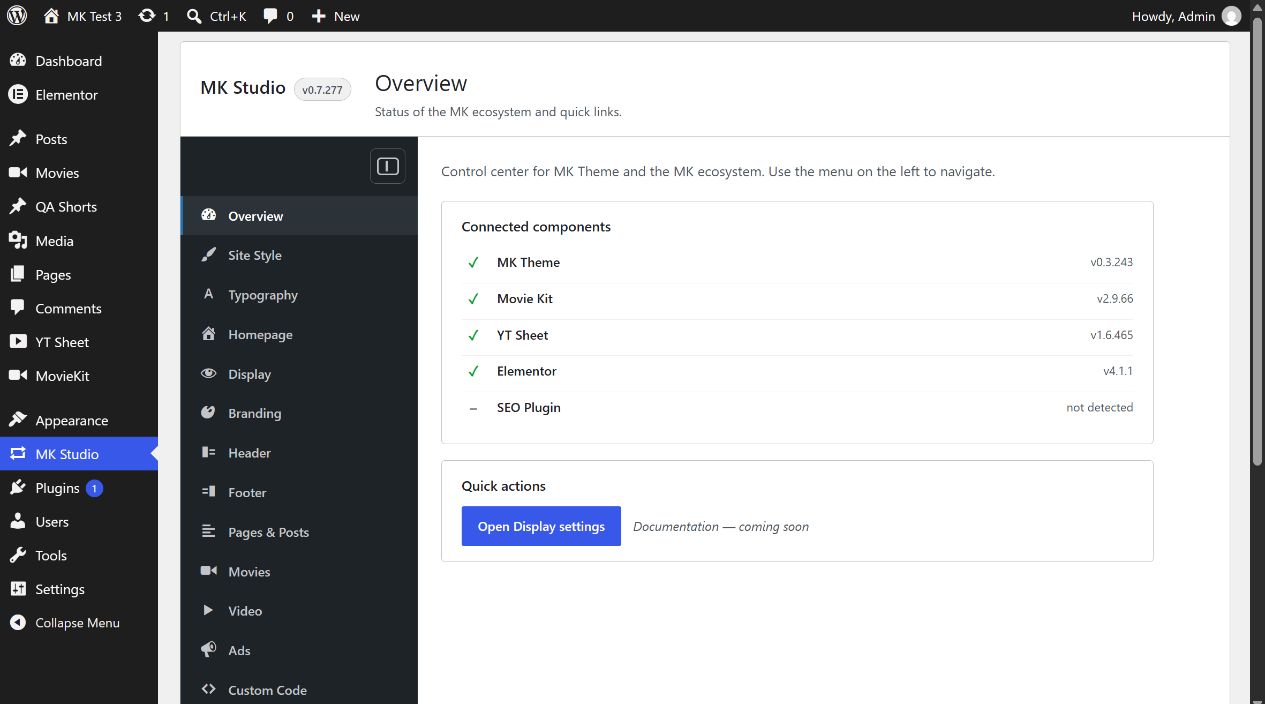The image size is (1265, 704).
Task: Click the v2.9.66 version text
Action: pos(1115,299)
